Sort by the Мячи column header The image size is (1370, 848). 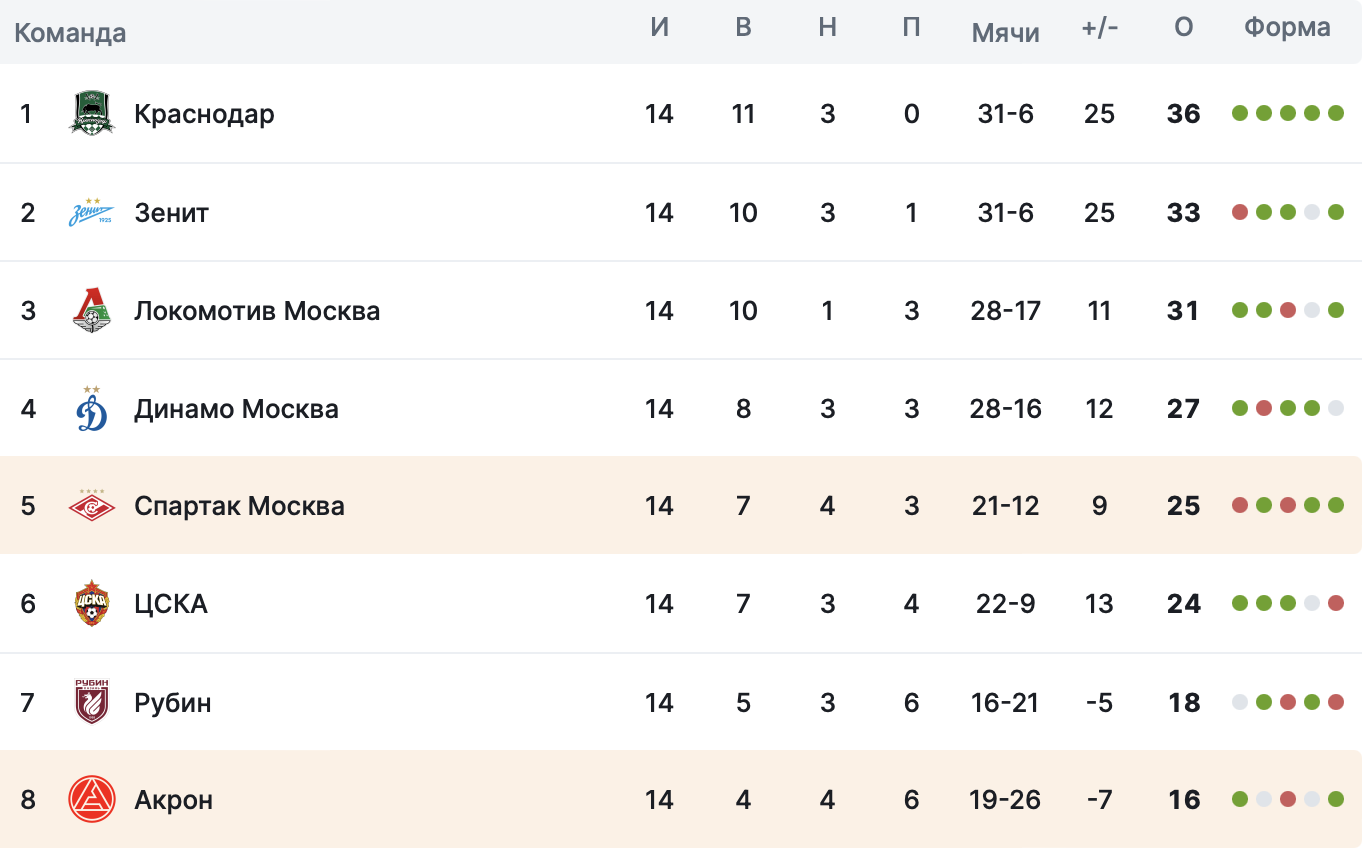click(x=1005, y=32)
